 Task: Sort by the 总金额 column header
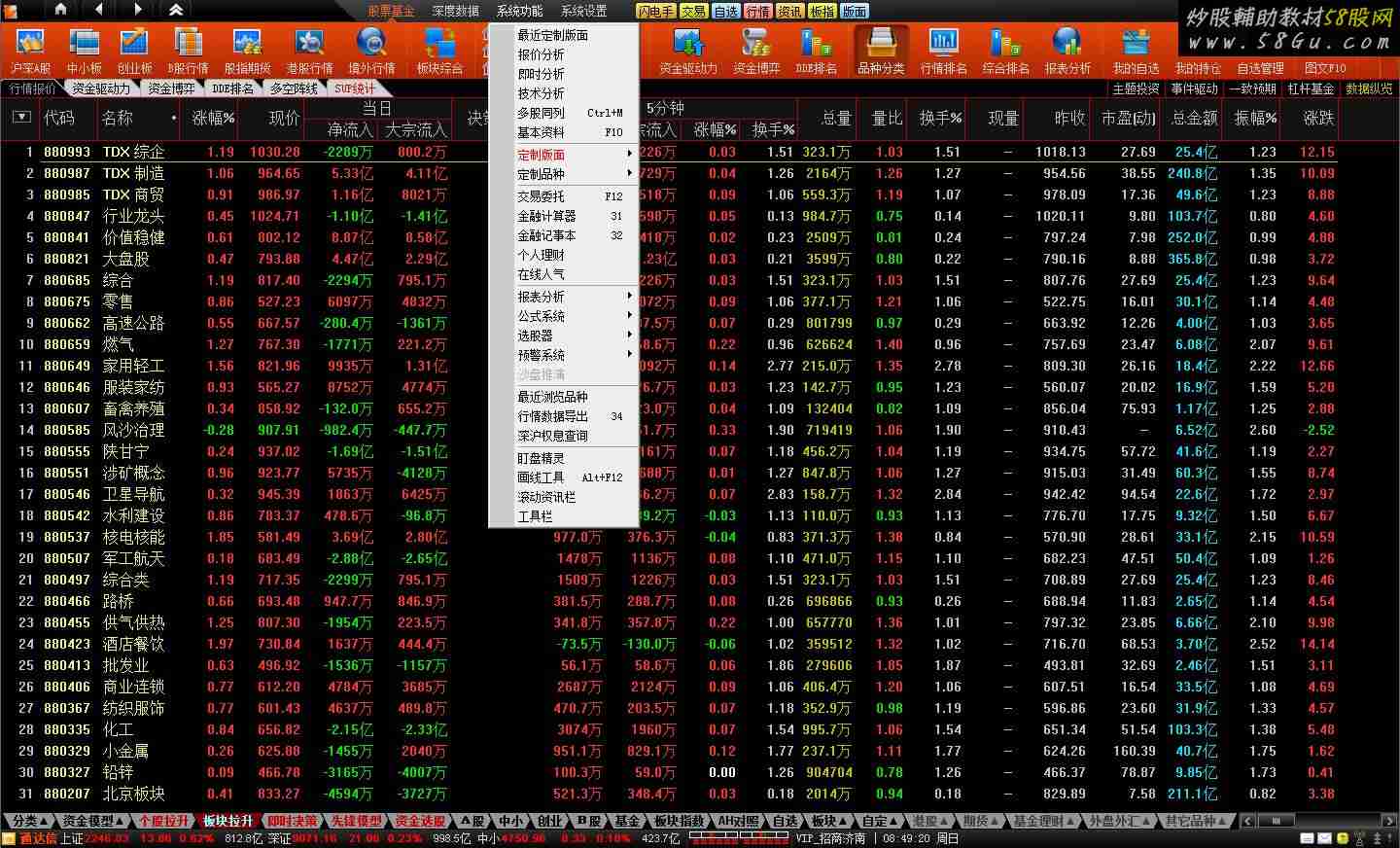coord(1195,118)
